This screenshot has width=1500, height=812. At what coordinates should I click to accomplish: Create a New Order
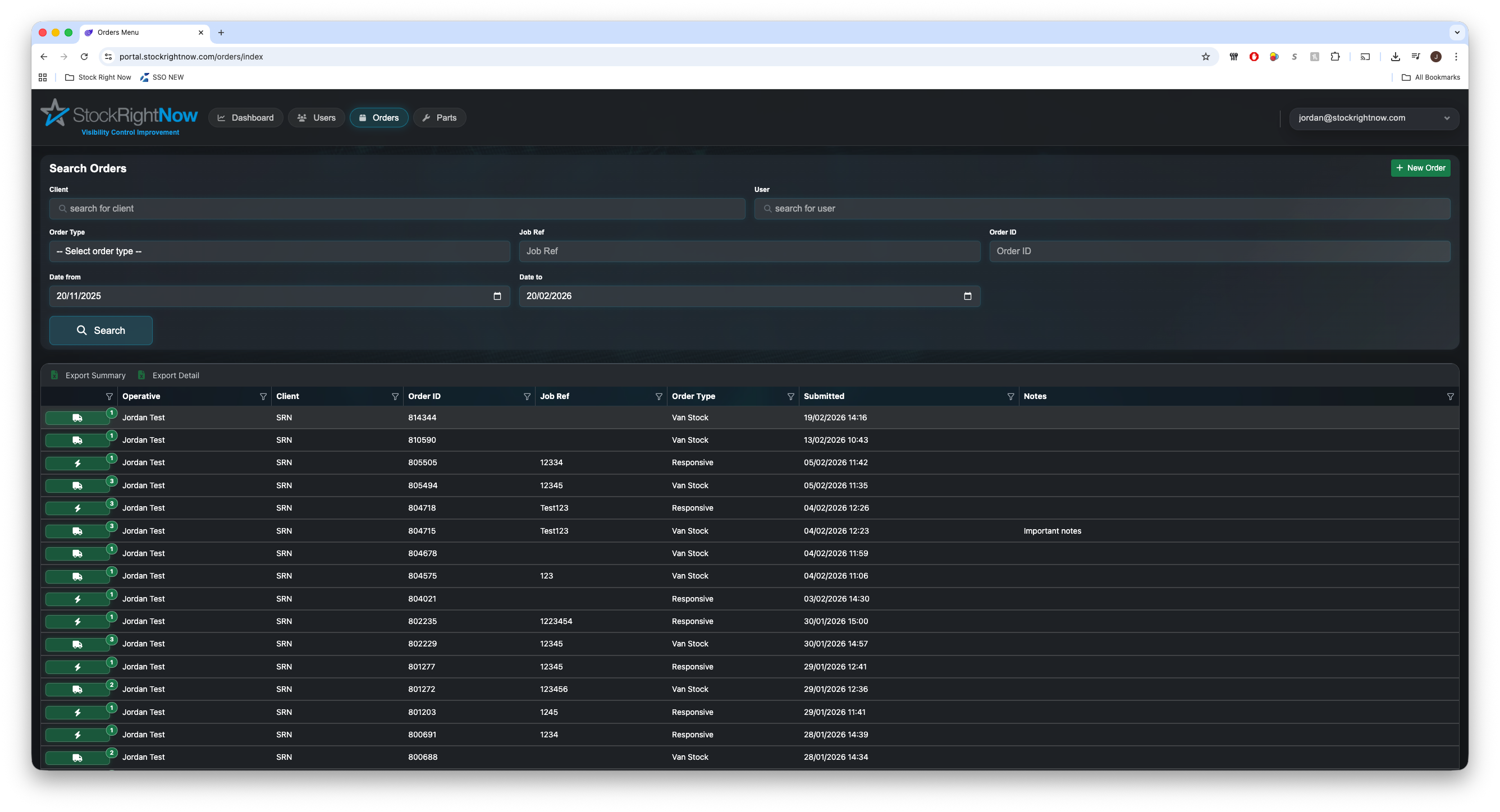pos(1420,168)
